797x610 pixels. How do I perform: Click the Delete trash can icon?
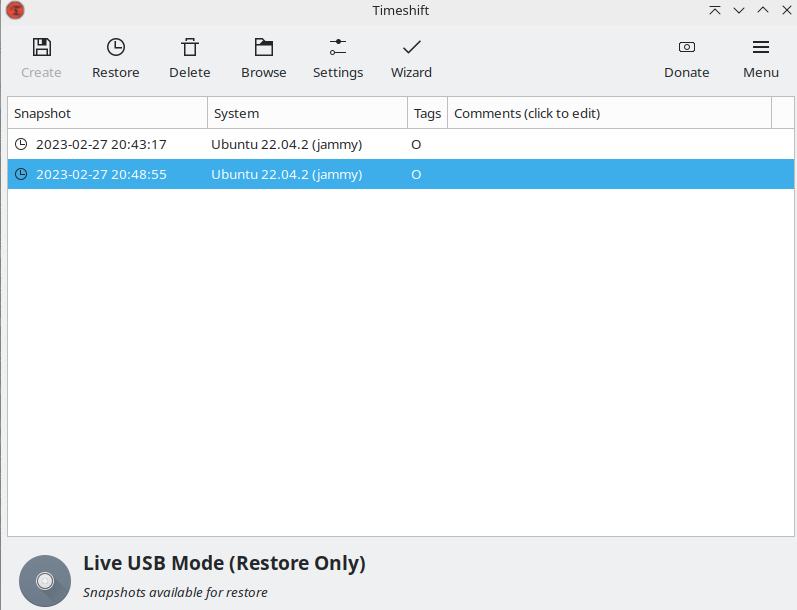pos(190,47)
